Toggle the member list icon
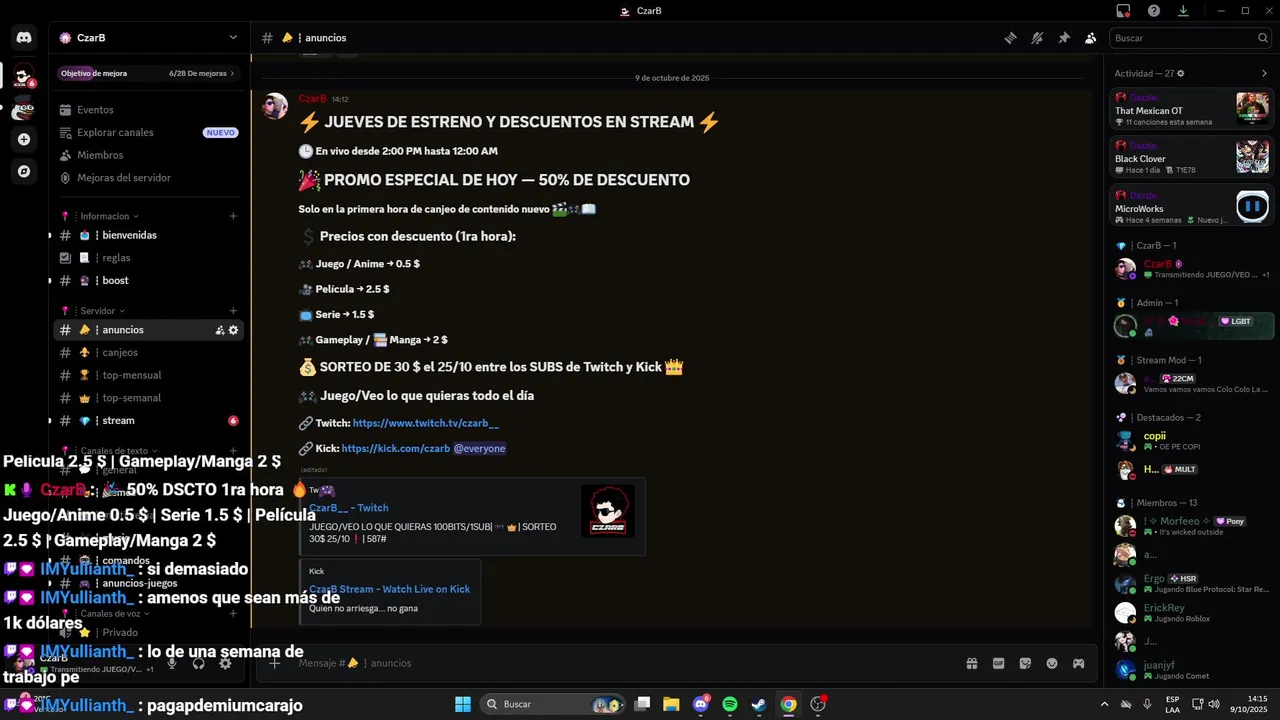Image resolution: width=1280 pixels, height=720 pixels. click(x=1090, y=38)
